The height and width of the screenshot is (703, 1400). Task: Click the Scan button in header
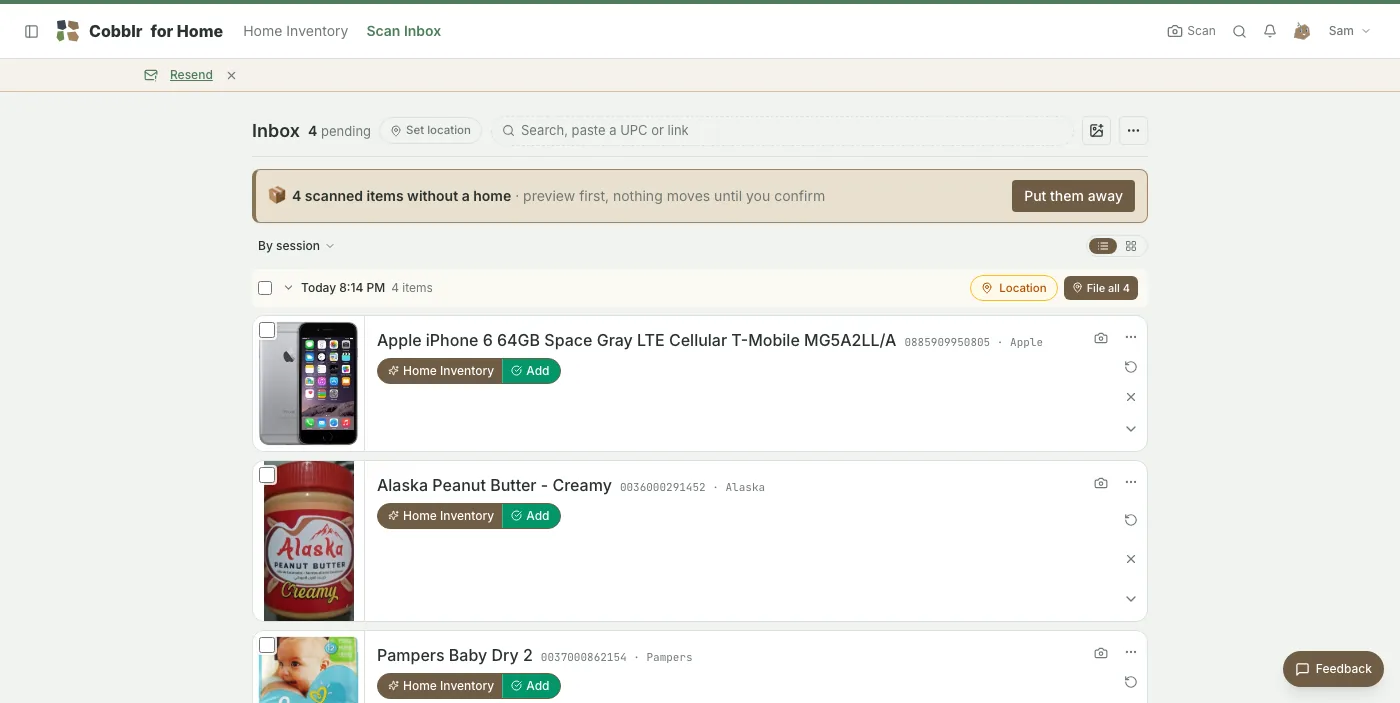click(1192, 31)
